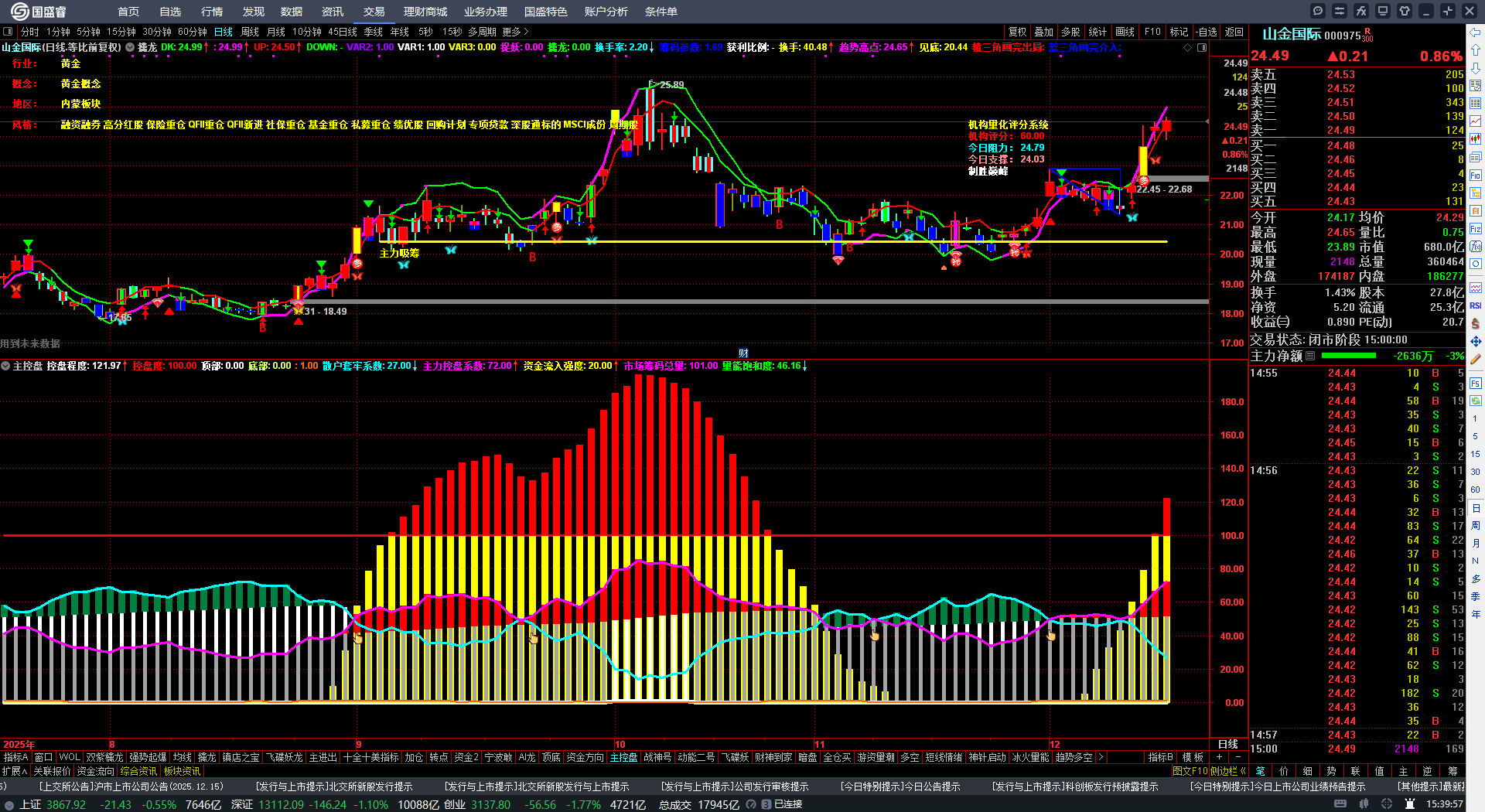Expand the 主力净额 detail icon
The width and height of the screenshot is (1485, 812).
click(x=1310, y=356)
